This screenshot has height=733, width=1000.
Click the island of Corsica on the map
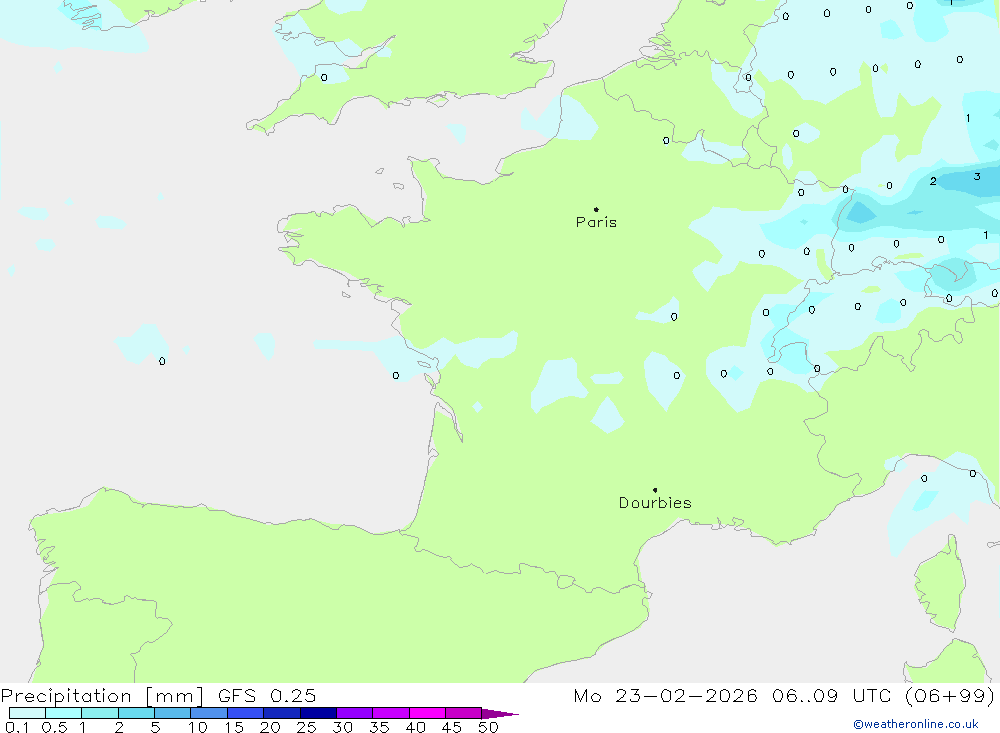[940, 584]
